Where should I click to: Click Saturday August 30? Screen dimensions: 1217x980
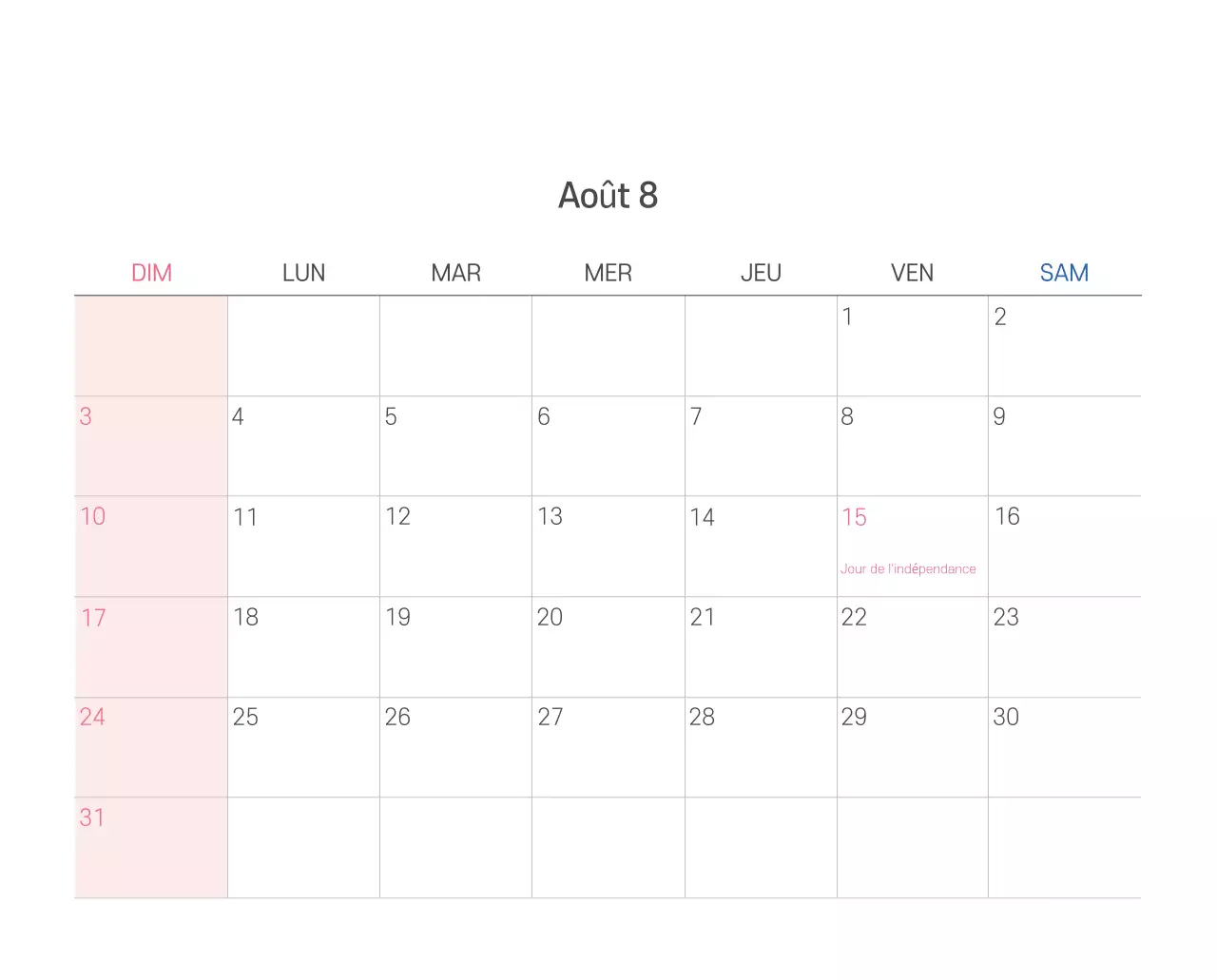click(x=1064, y=746)
